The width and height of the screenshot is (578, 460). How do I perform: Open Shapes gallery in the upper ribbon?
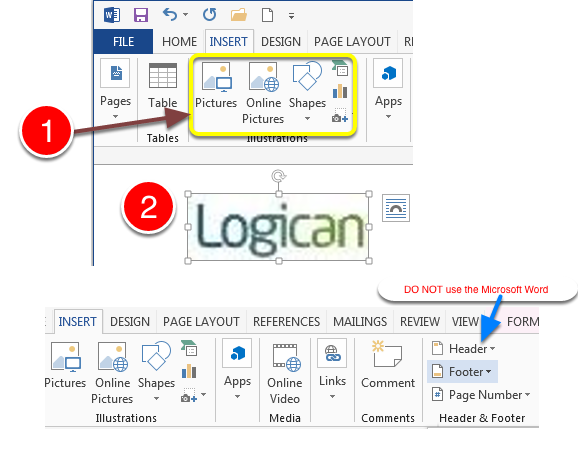307,91
